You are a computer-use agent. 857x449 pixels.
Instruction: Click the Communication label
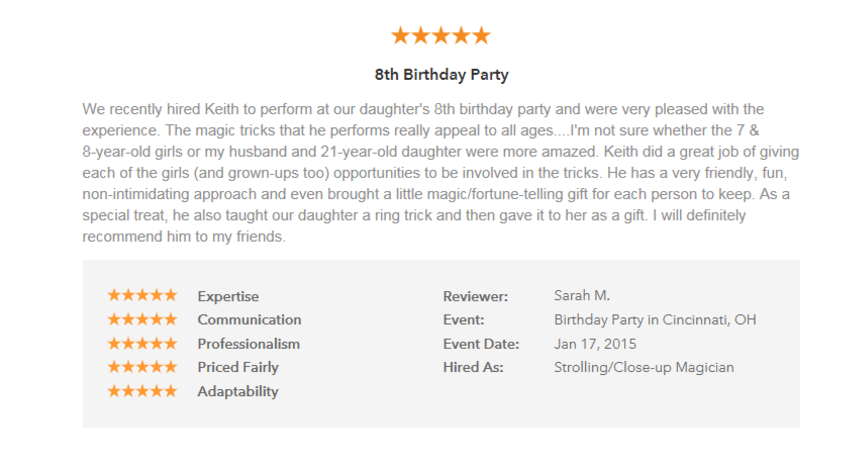(249, 320)
